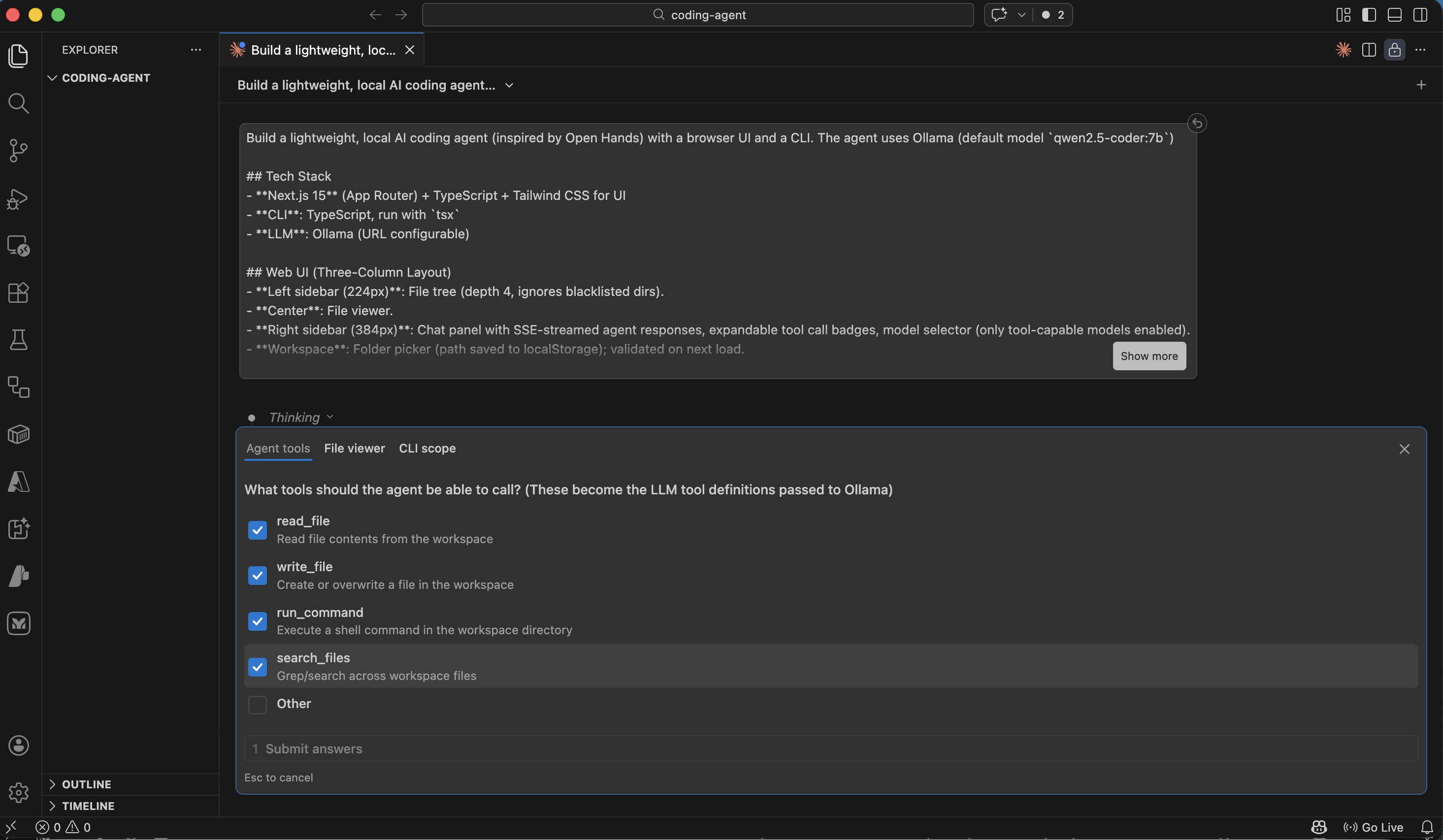The image size is (1443, 840).
Task: Switch to the File viewer tab
Action: click(x=354, y=449)
